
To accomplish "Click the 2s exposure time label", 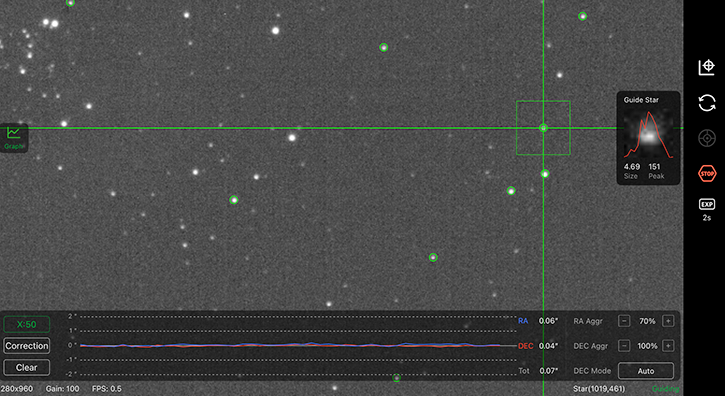I will (707, 217).
